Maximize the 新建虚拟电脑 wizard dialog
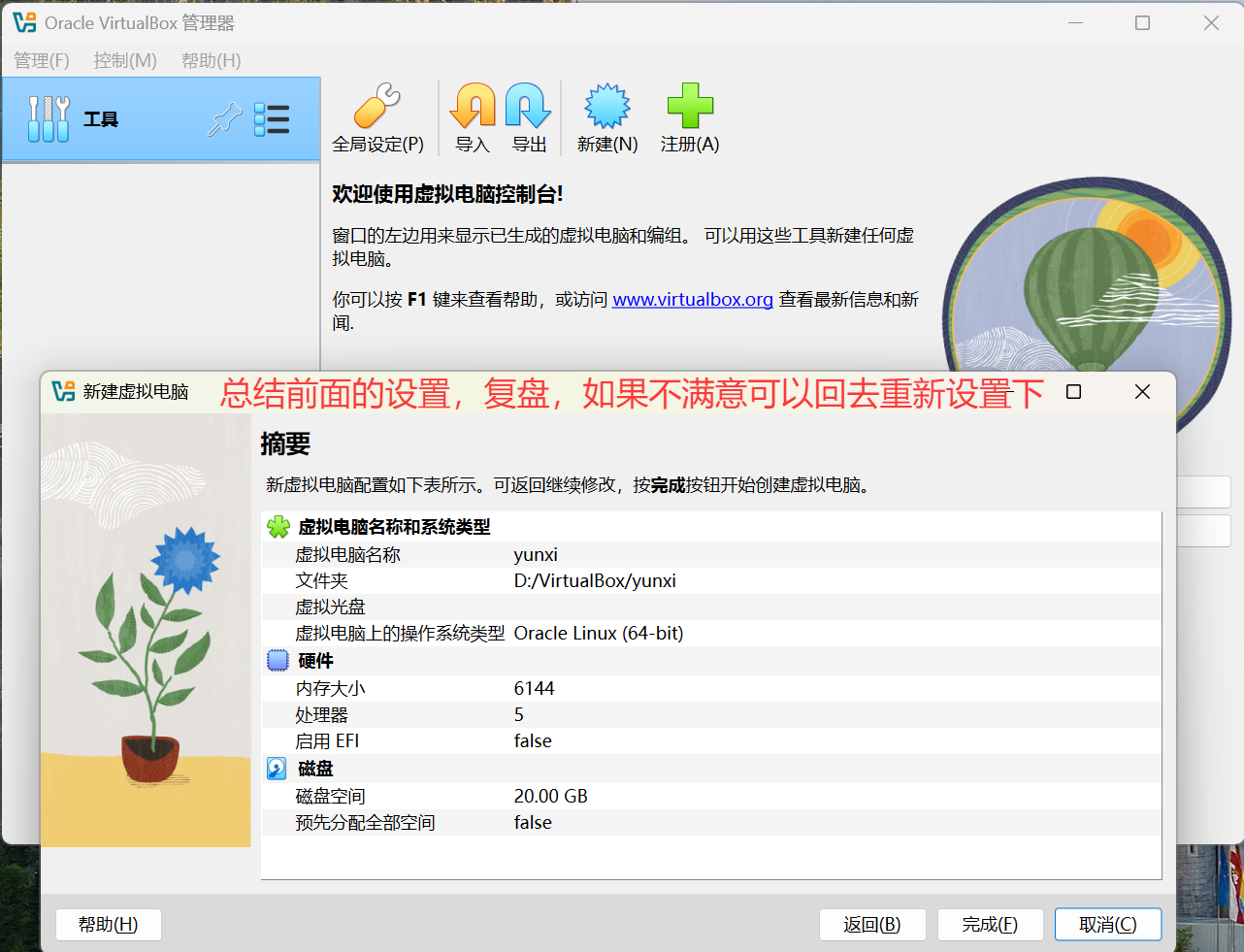This screenshot has height=952, width=1244. 1073,392
